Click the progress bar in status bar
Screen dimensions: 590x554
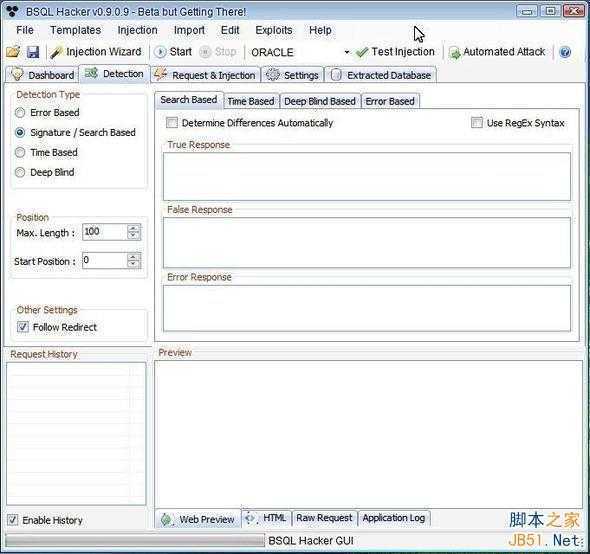click(x=135, y=541)
